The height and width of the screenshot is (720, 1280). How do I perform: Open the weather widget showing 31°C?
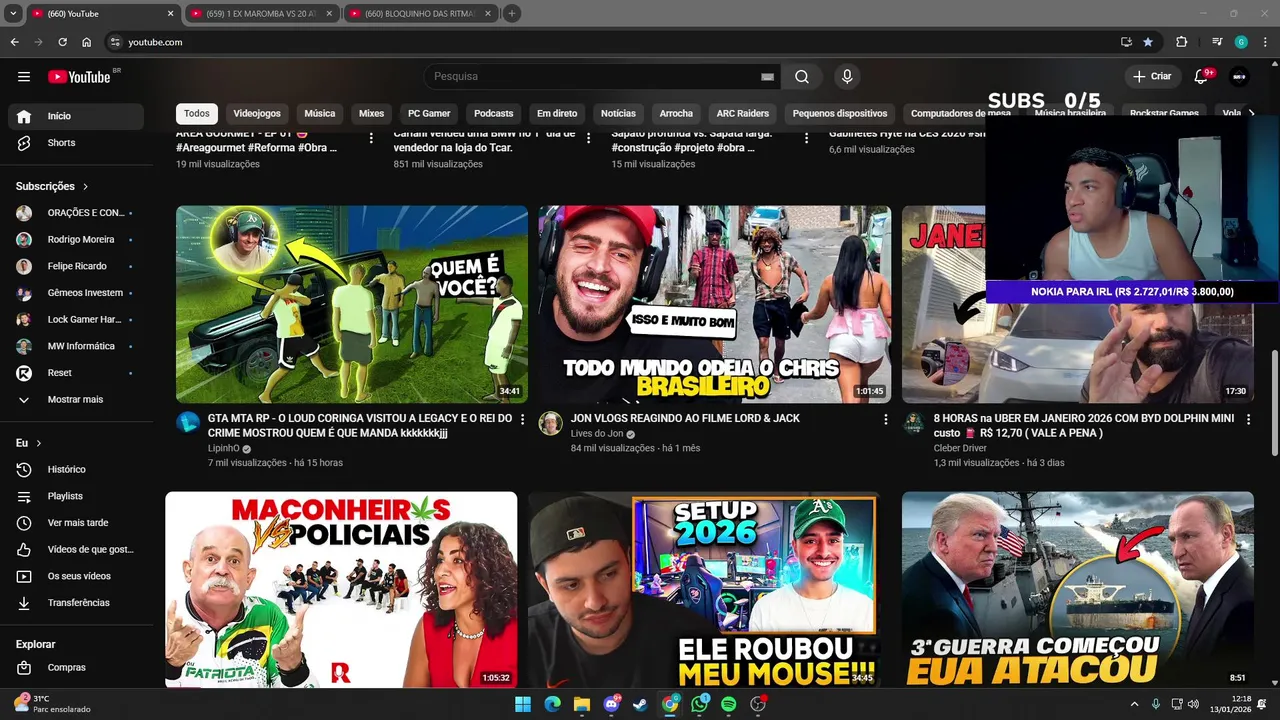52,704
